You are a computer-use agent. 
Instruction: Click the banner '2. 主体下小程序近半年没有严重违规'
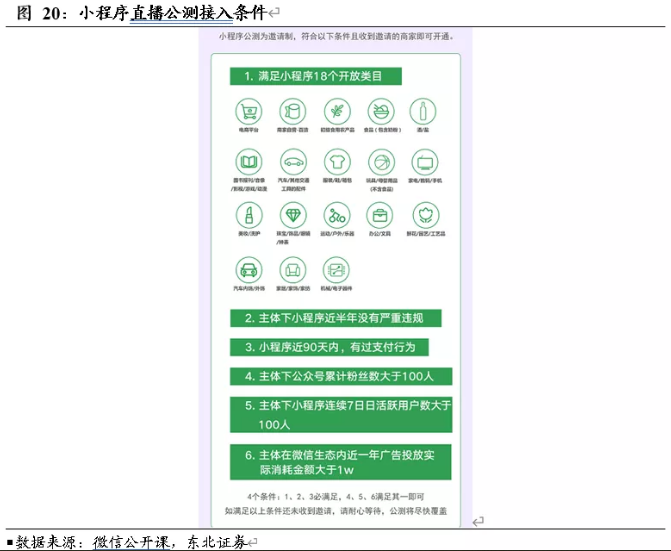point(335,318)
